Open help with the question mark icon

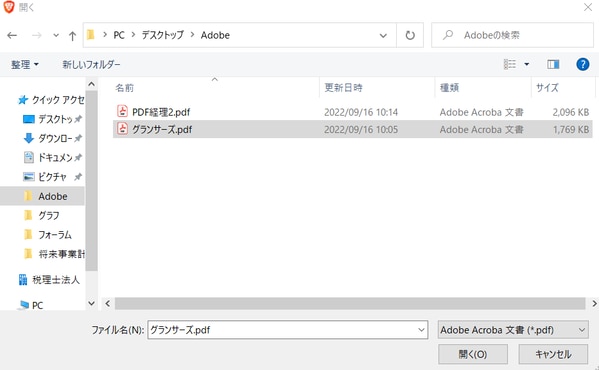[583, 64]
